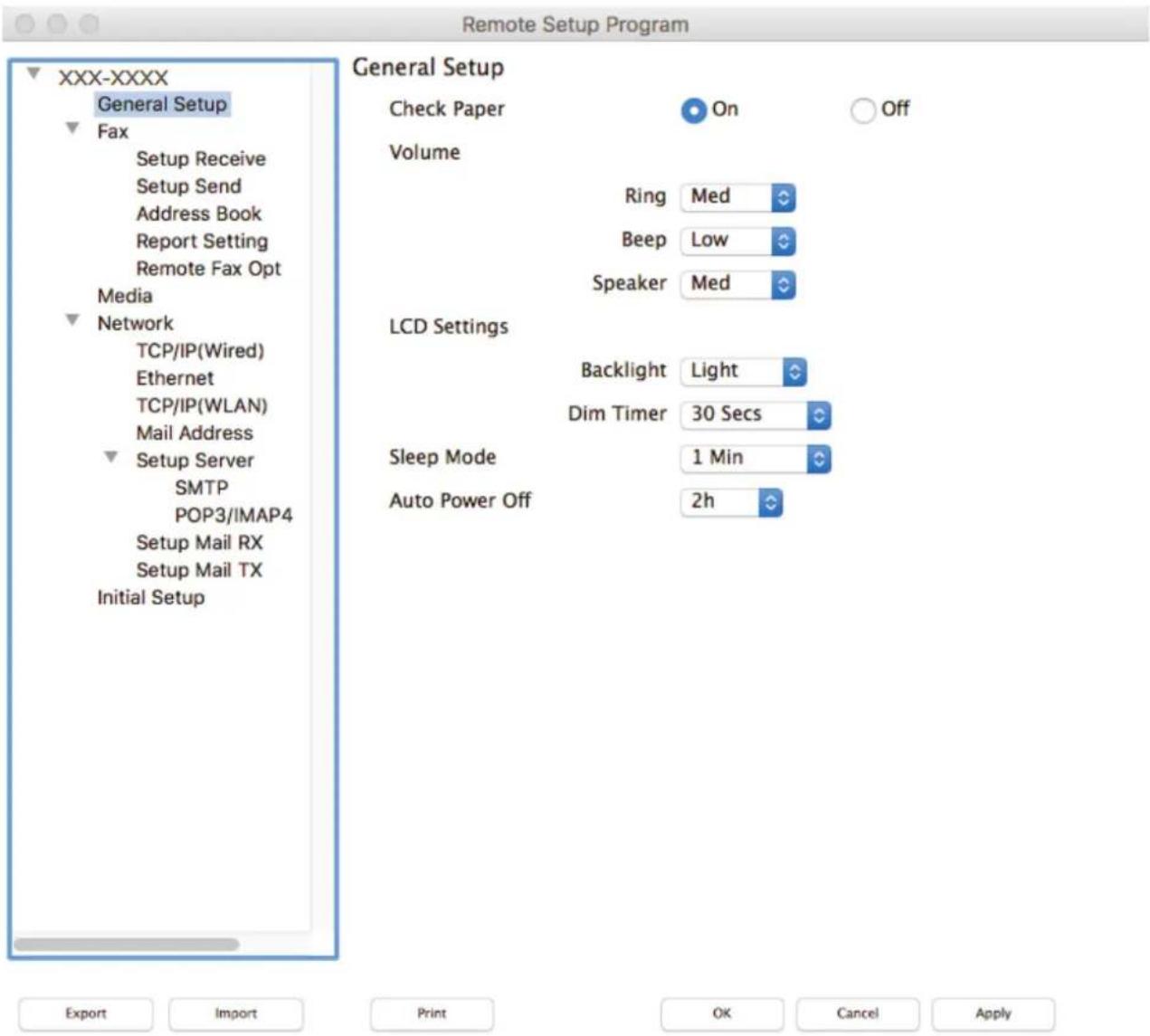Screen dimensions: 1150x1036
Task: Select General Setup in the tree
Action: (x=163, y=104)
